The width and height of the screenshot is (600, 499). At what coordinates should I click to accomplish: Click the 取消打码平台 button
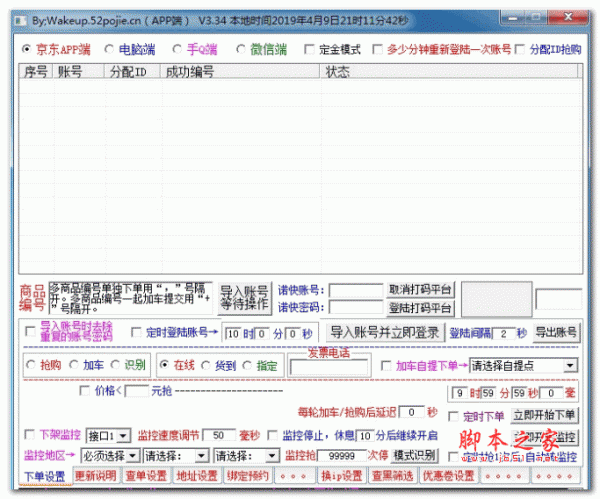click(x=420, y=290)
